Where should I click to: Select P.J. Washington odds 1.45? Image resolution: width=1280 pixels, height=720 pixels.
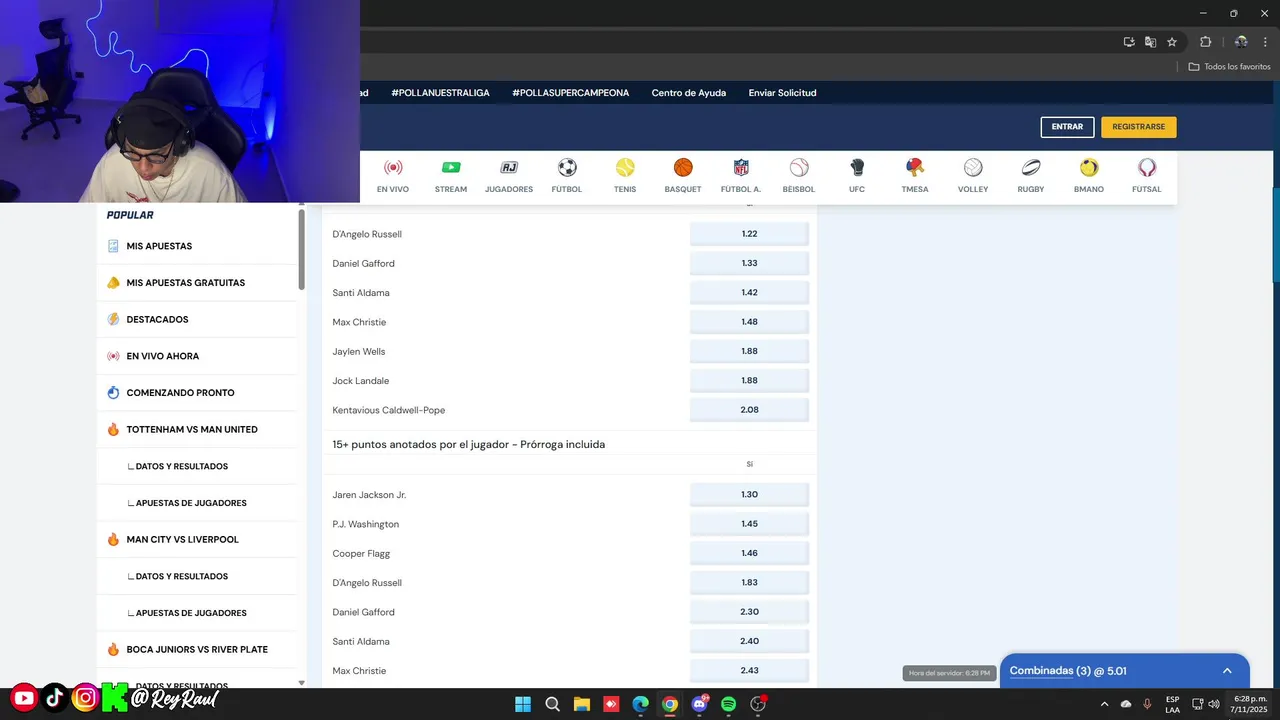point(749,524)
